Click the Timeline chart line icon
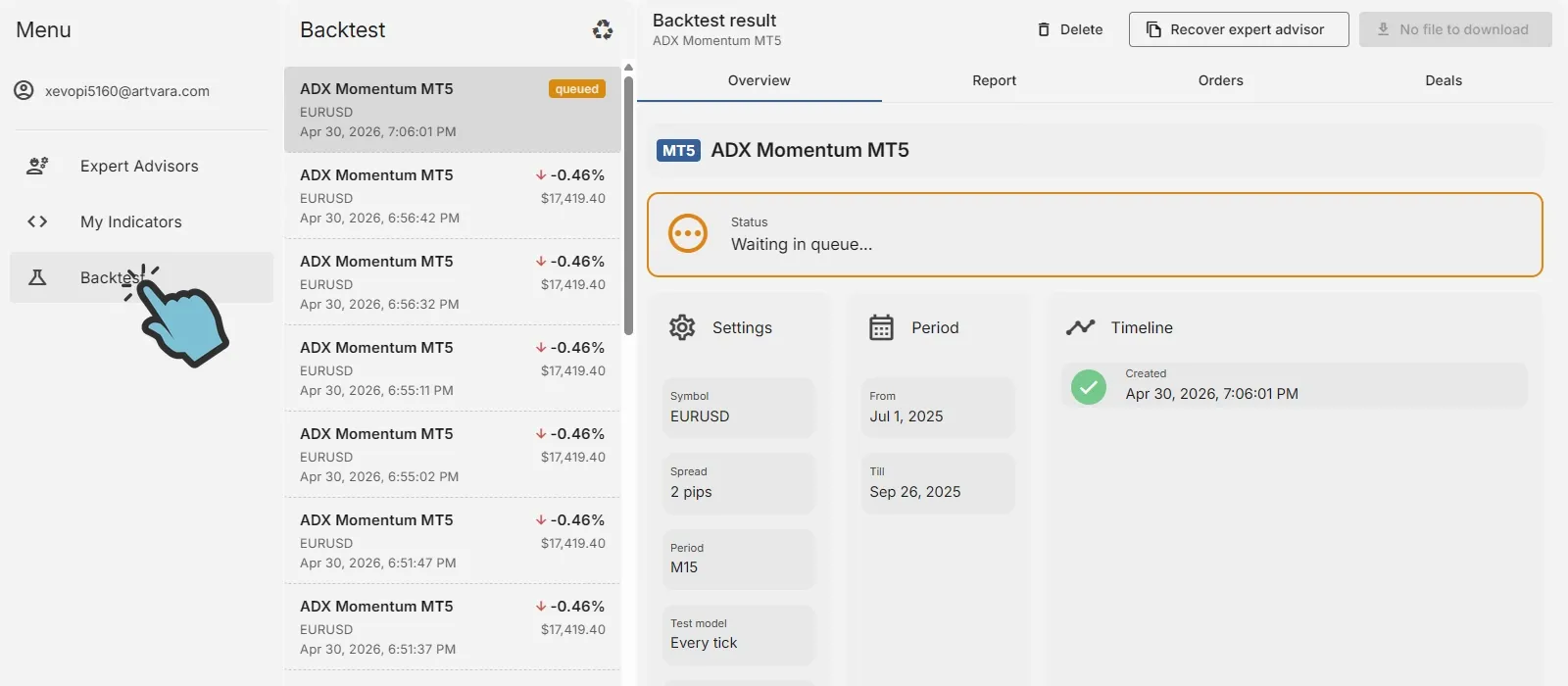Viewport: 1568px width, 686px height. click(x=1080, y=327)
